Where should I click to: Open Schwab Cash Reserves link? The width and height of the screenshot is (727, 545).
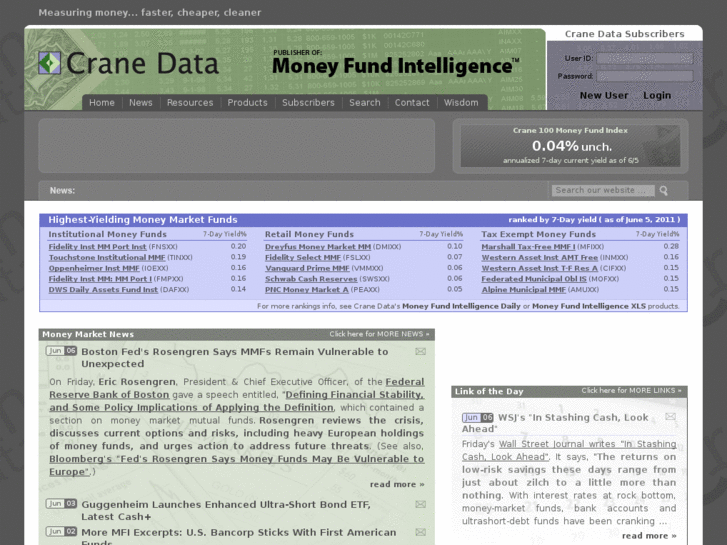(x=311, y=279)
